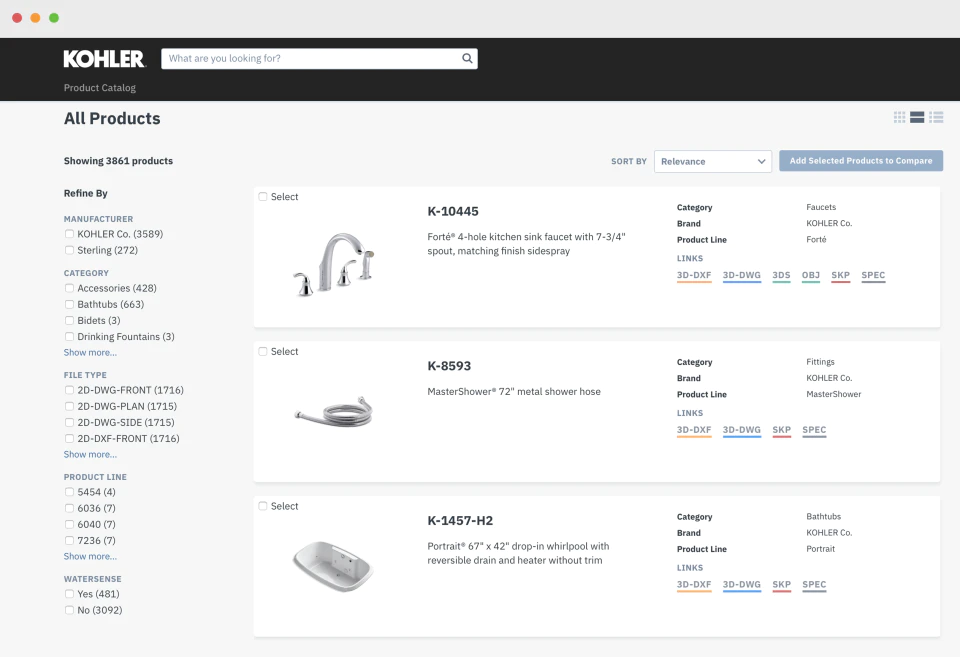This screenshot has width=960, height=657.
Task: Download 3D-DXF file for K-1457-H2
Action: pos(694,585)
